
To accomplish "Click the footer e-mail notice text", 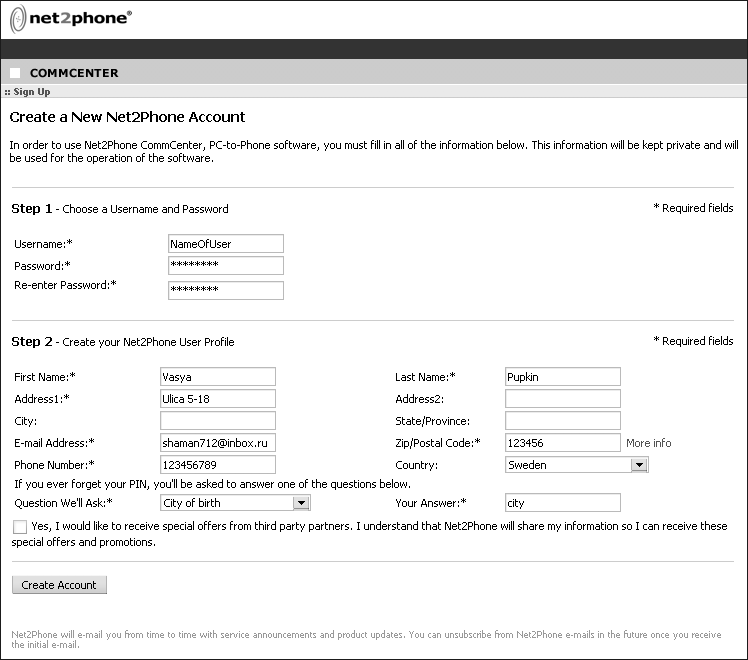I will pos(366,640).
